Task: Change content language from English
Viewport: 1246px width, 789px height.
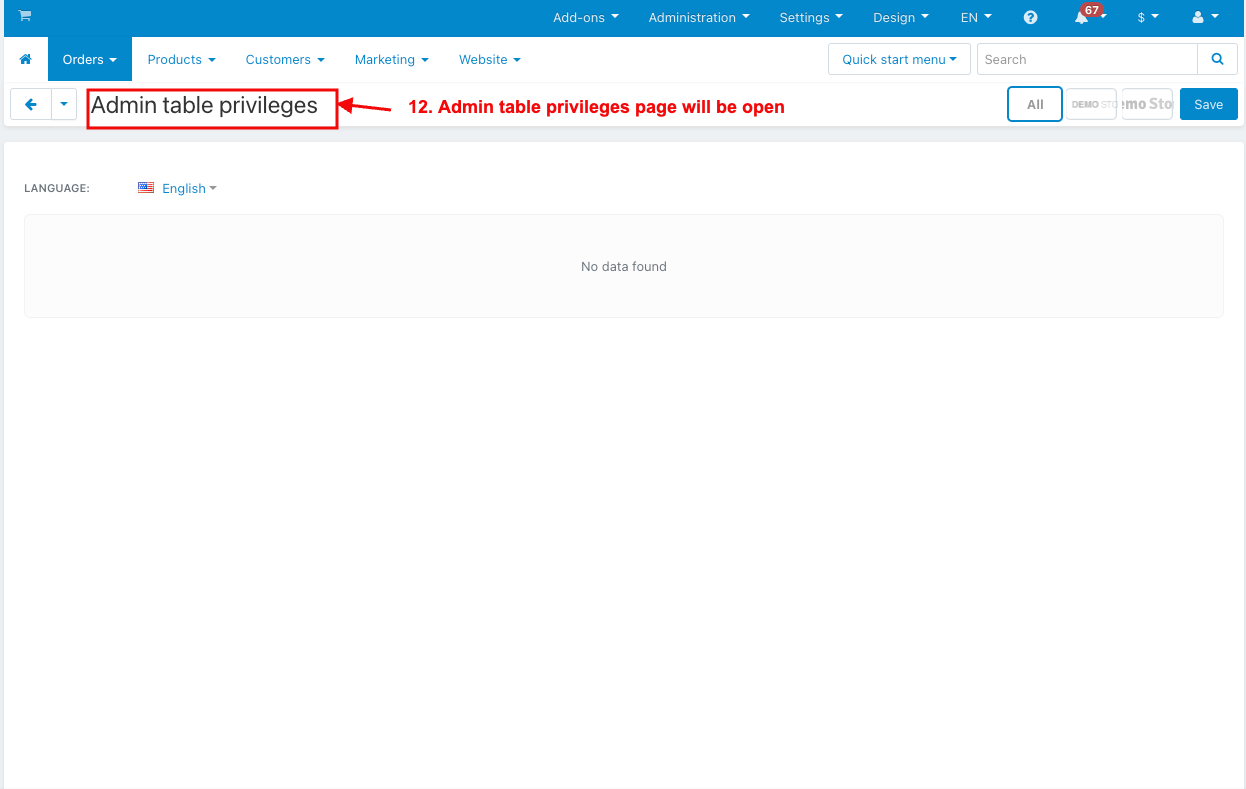Action: tap(178, 188)
